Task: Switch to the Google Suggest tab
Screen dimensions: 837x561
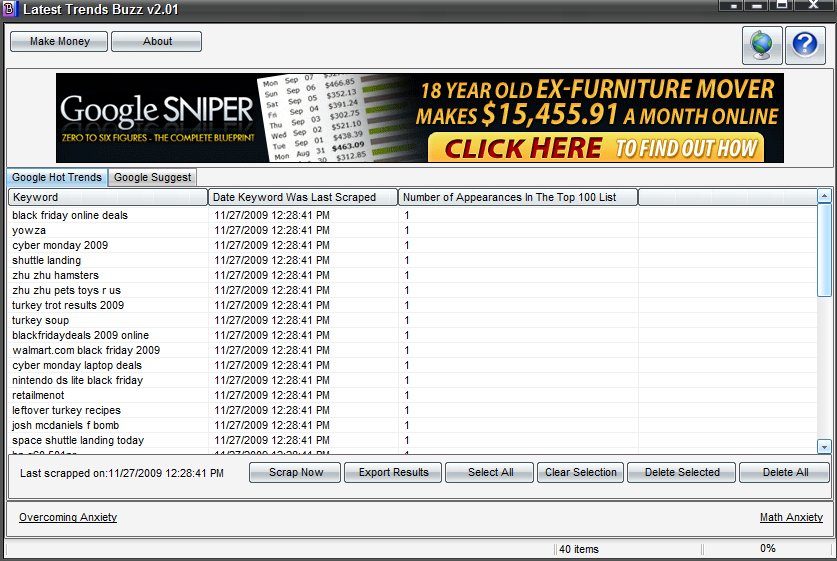Action: pyautogui.click(x=152, y=177)
